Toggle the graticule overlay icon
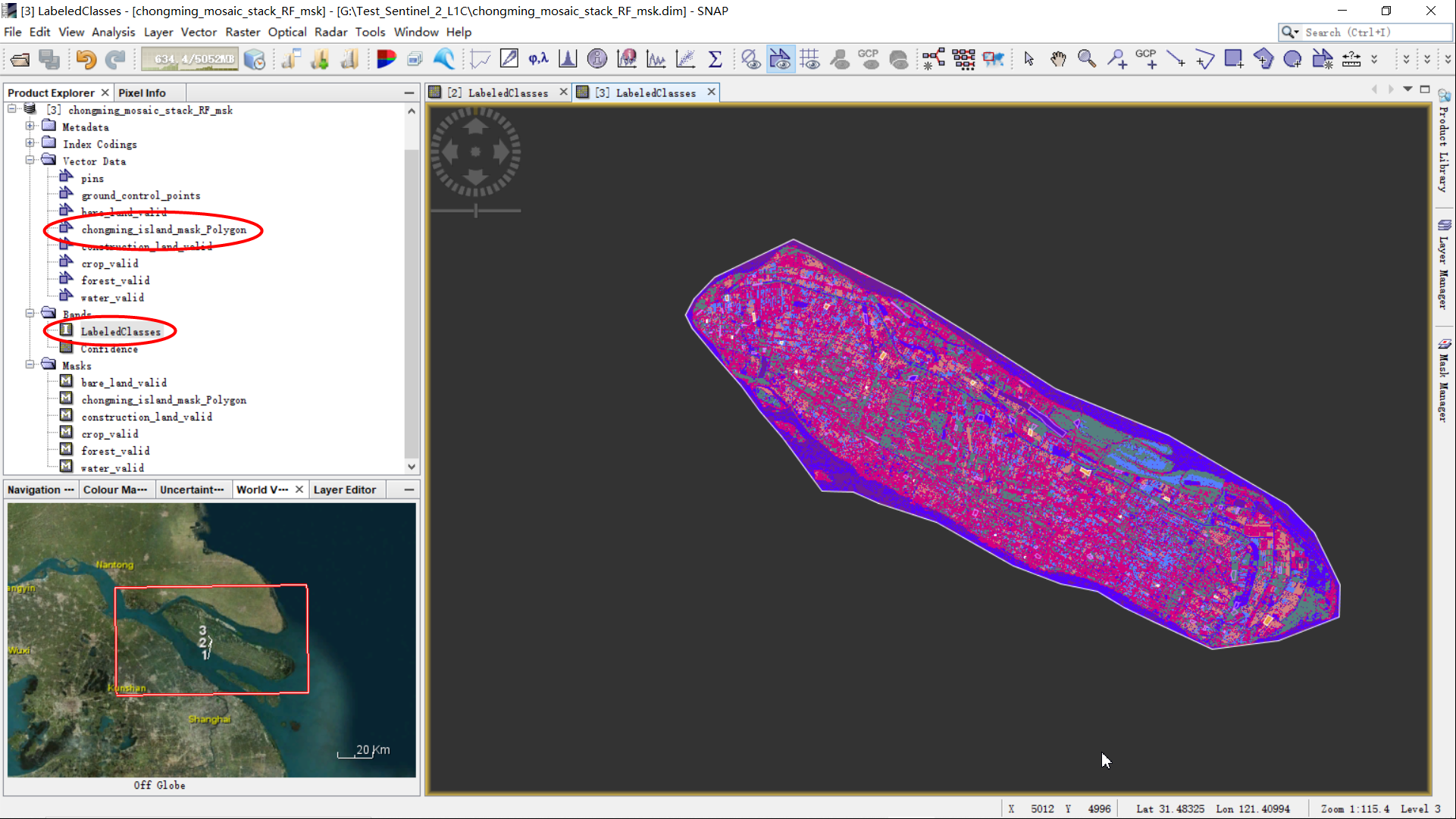 (809, 59)
